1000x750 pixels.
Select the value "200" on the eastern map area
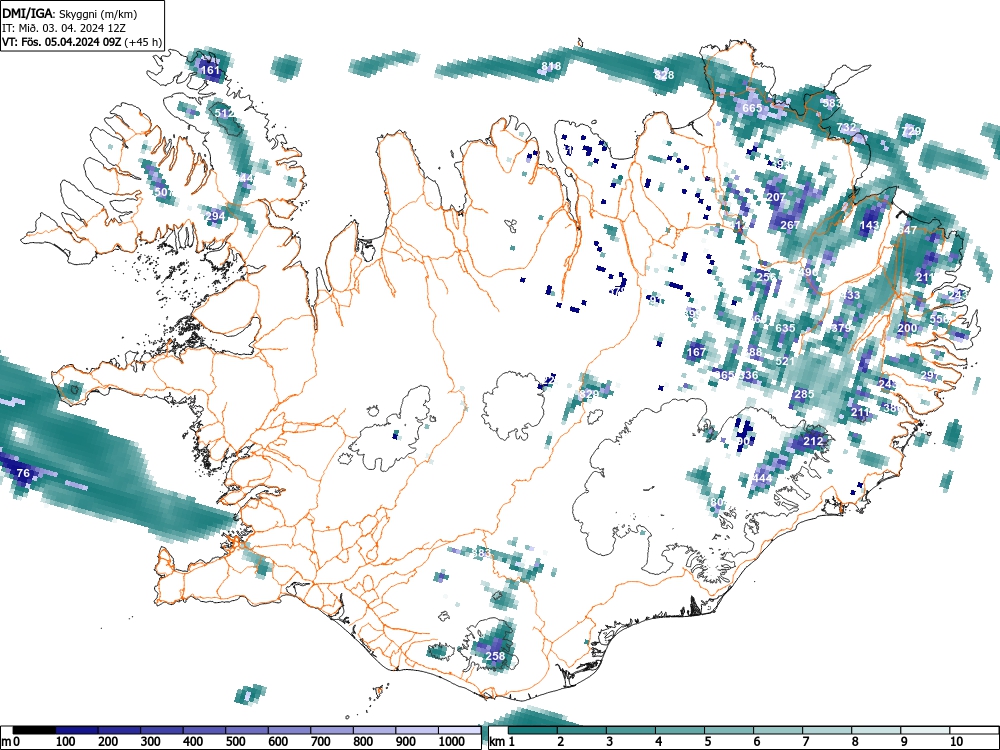[907, 328]
